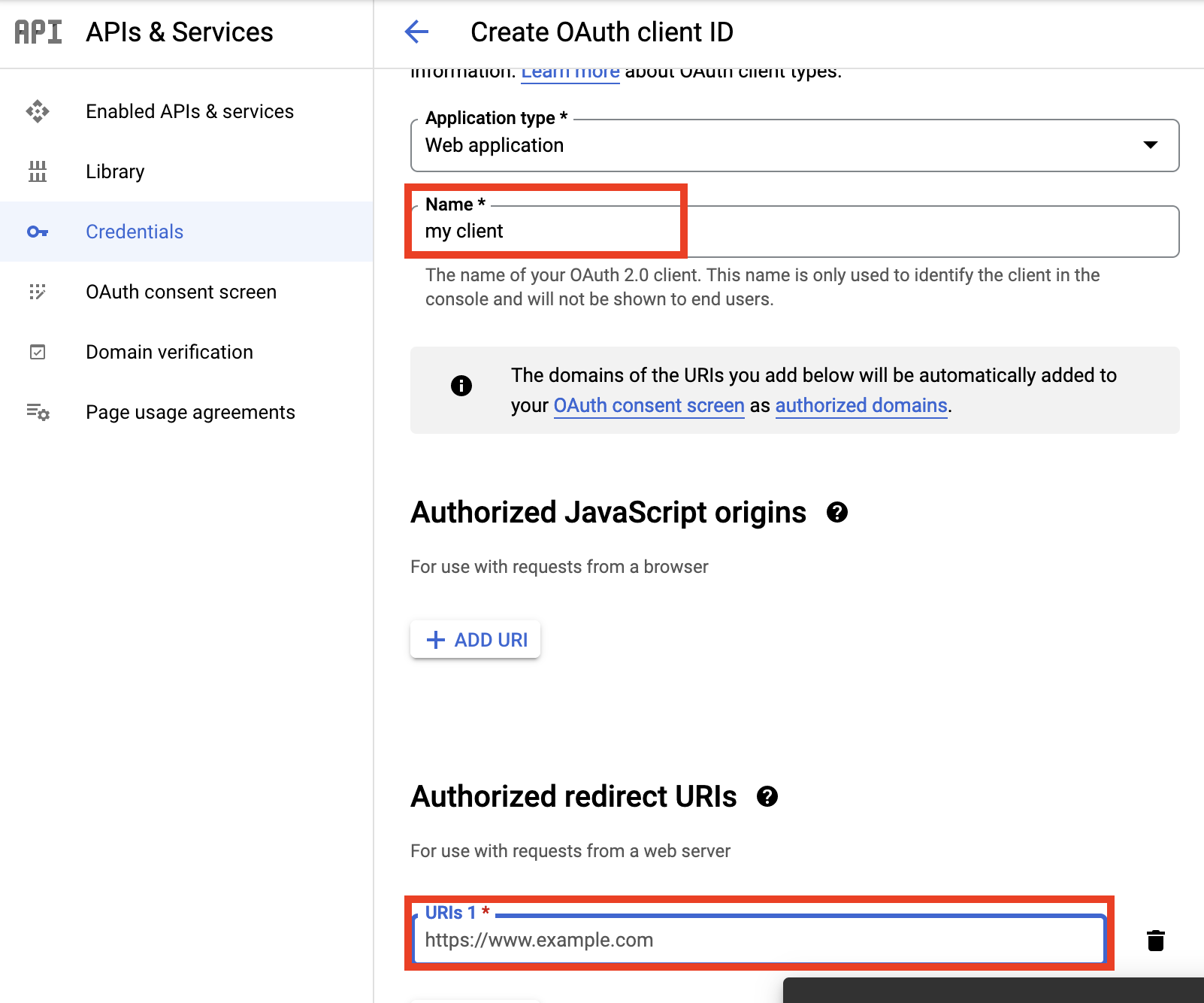Image resolution: width=1204 pixels, height=1003 pixels.
Task: Click the Learn more link
Action: (570, 71)
